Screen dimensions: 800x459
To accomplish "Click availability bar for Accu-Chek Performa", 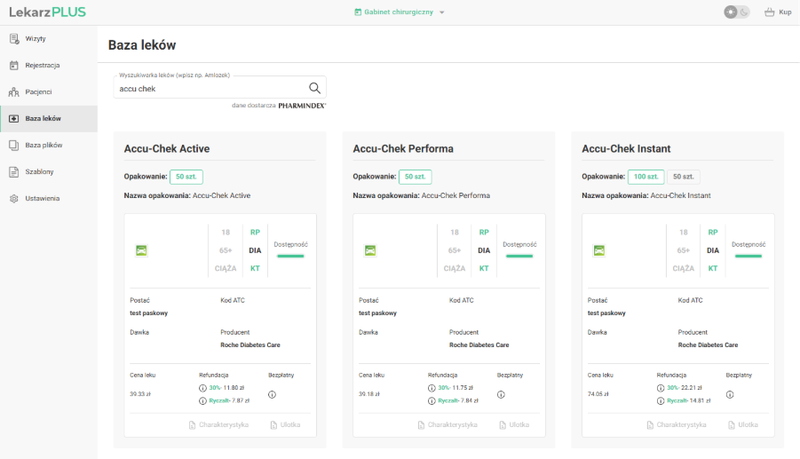I will [519, 256].
